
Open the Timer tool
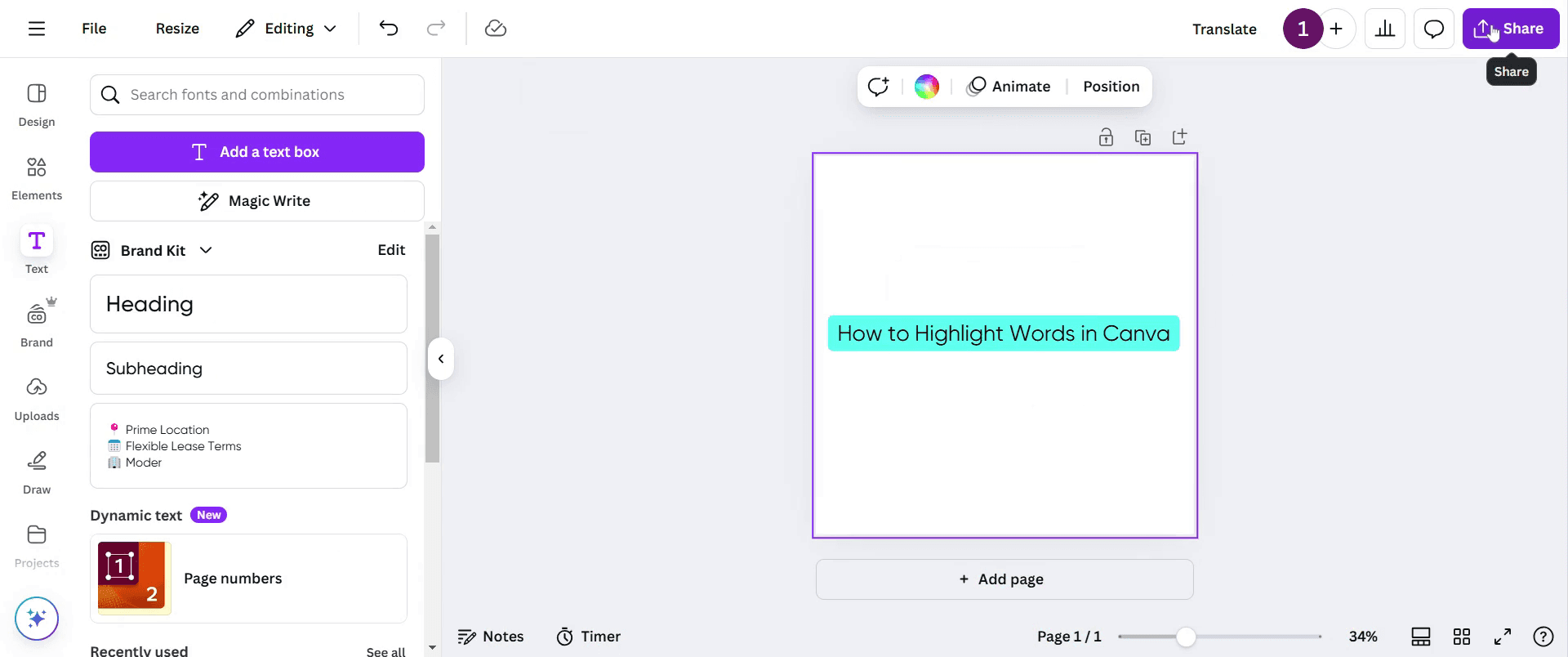click(589, 637)
